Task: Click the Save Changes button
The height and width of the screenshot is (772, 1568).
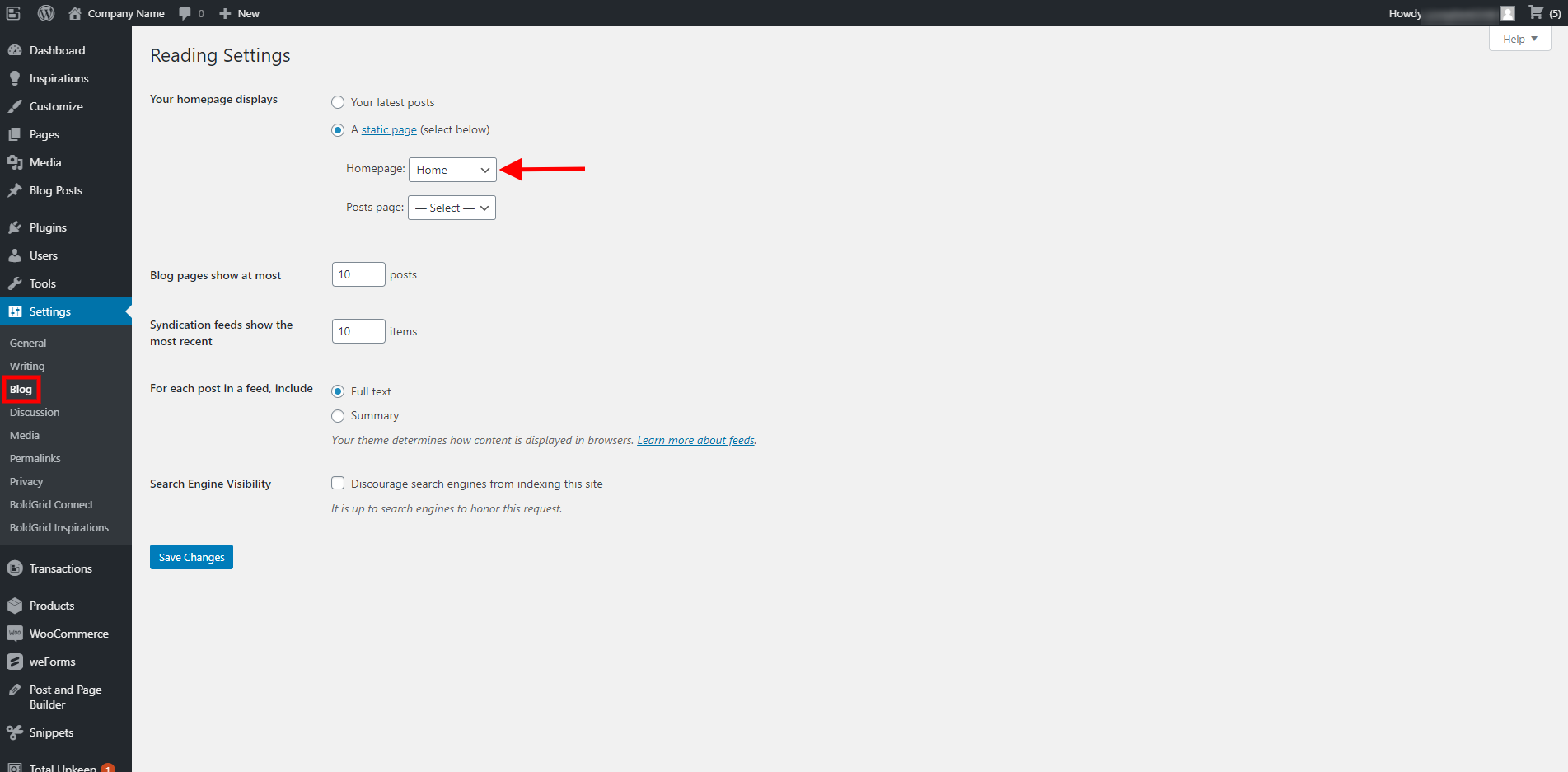Action: (x=191, y=557)
